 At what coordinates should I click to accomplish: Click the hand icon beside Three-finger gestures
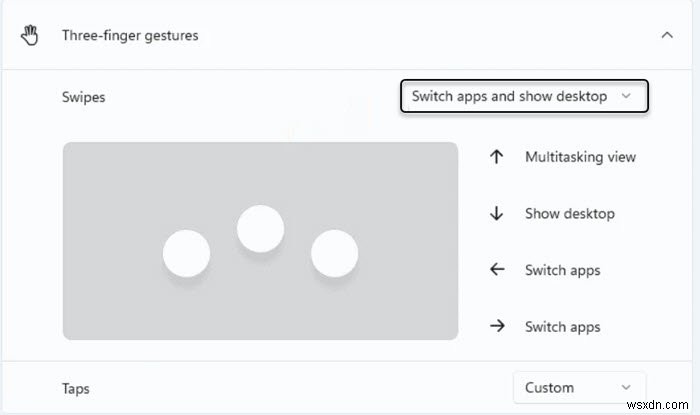coord(29,36)
